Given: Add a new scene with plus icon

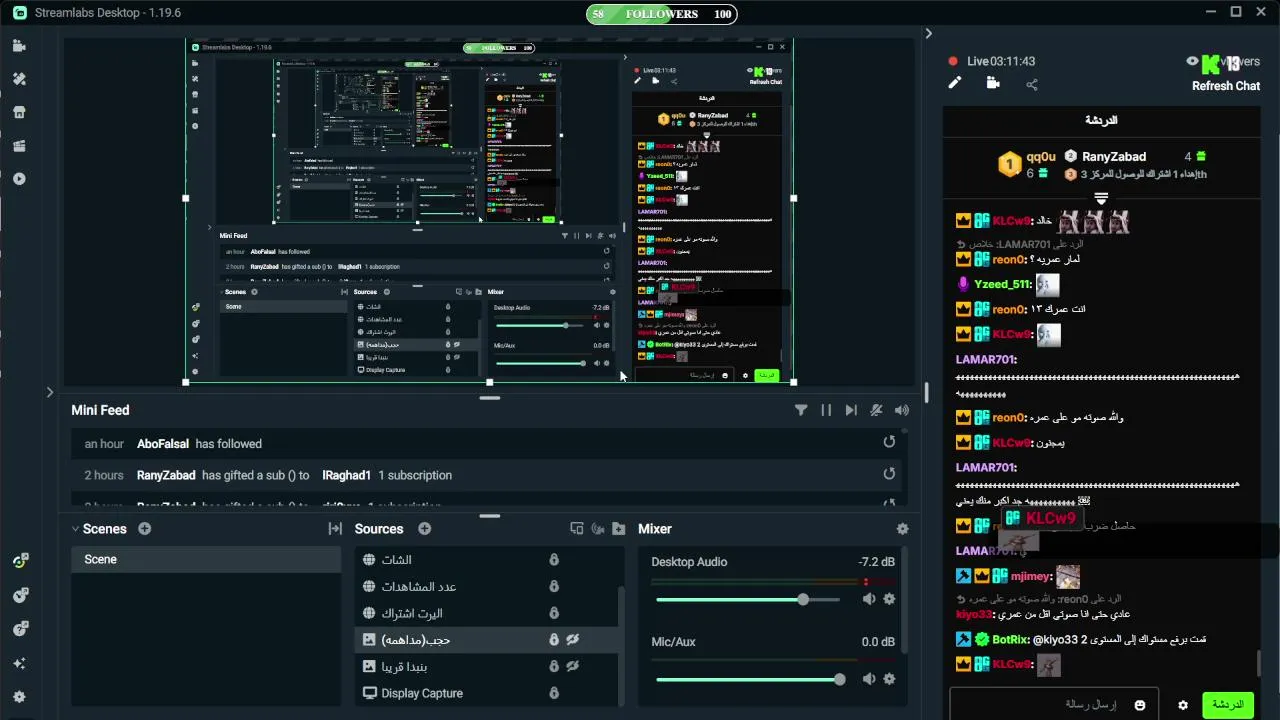Looking at the screenshot, I should [145, 528].
